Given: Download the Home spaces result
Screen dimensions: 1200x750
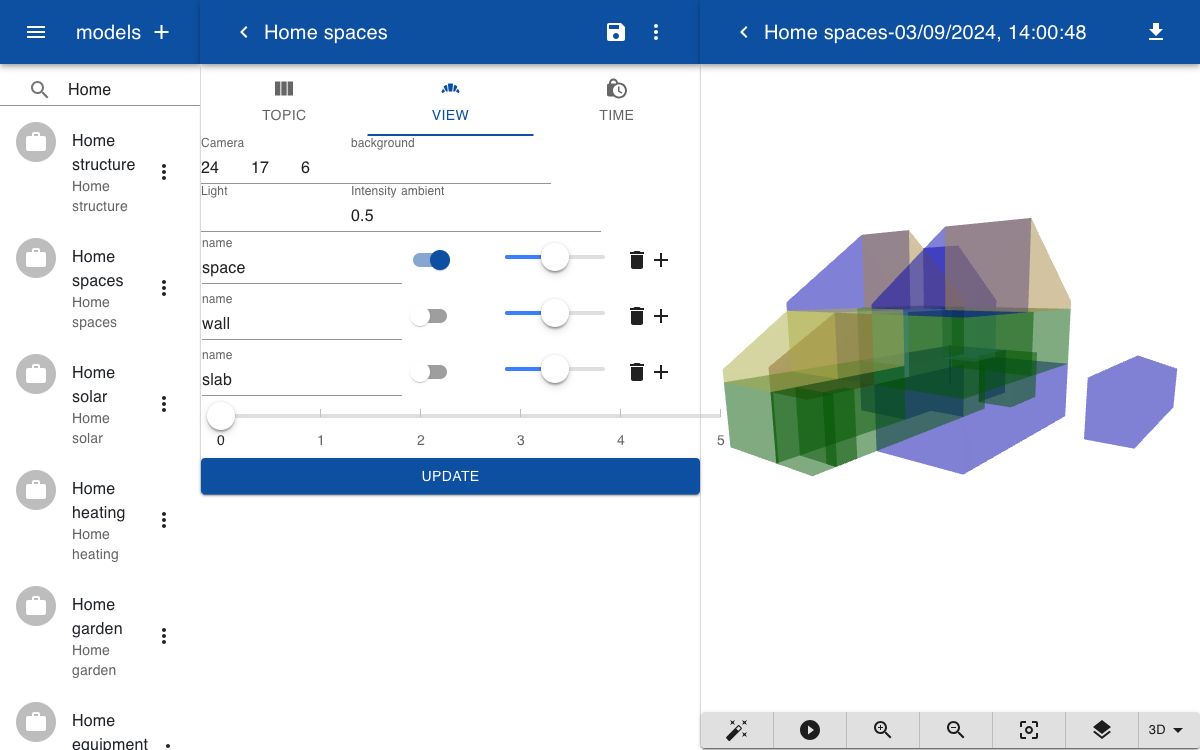Looking at the screenshot, I should click(x=1156, y=32).
